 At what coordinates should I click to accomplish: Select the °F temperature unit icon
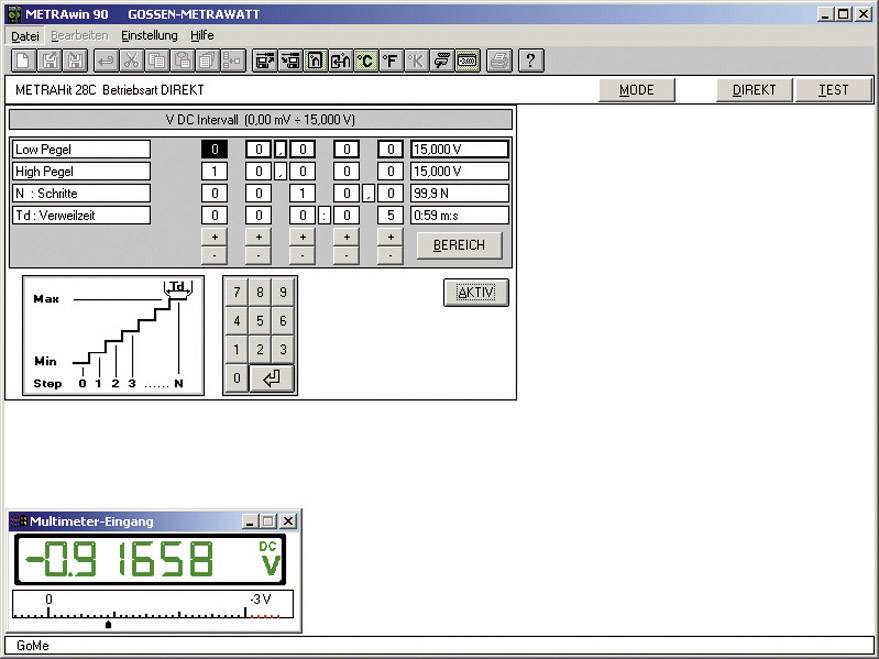[x=392, y=61]
